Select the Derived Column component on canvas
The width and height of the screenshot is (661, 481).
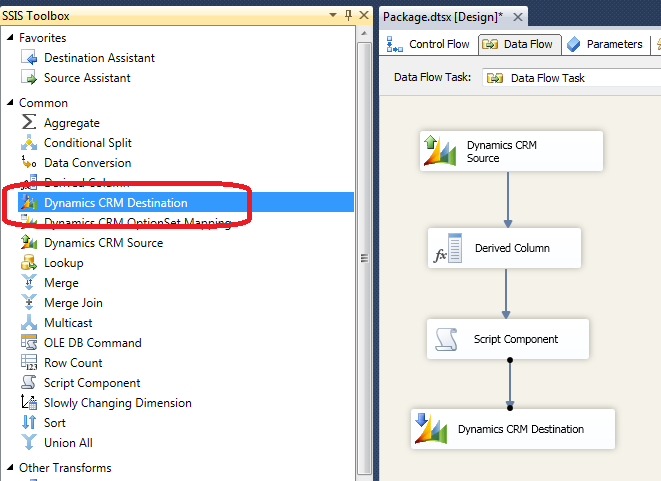coord(504,248)
